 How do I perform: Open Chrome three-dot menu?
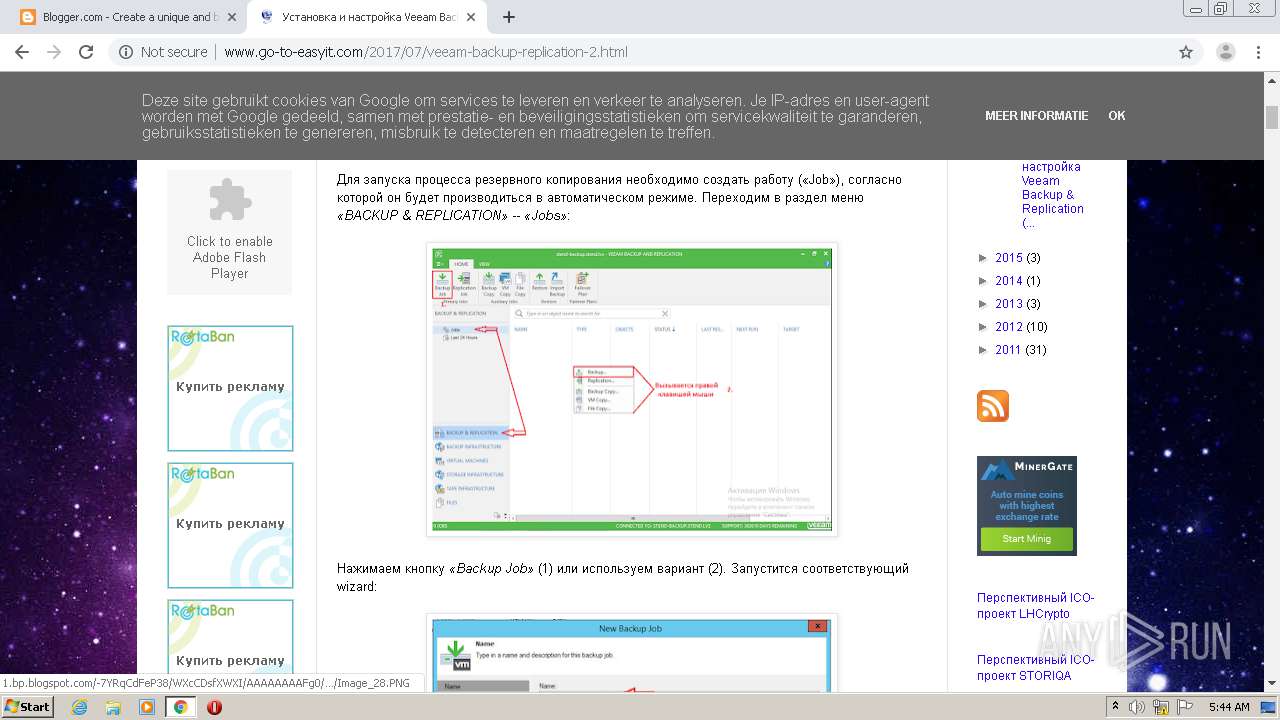tap(1258, 52)
